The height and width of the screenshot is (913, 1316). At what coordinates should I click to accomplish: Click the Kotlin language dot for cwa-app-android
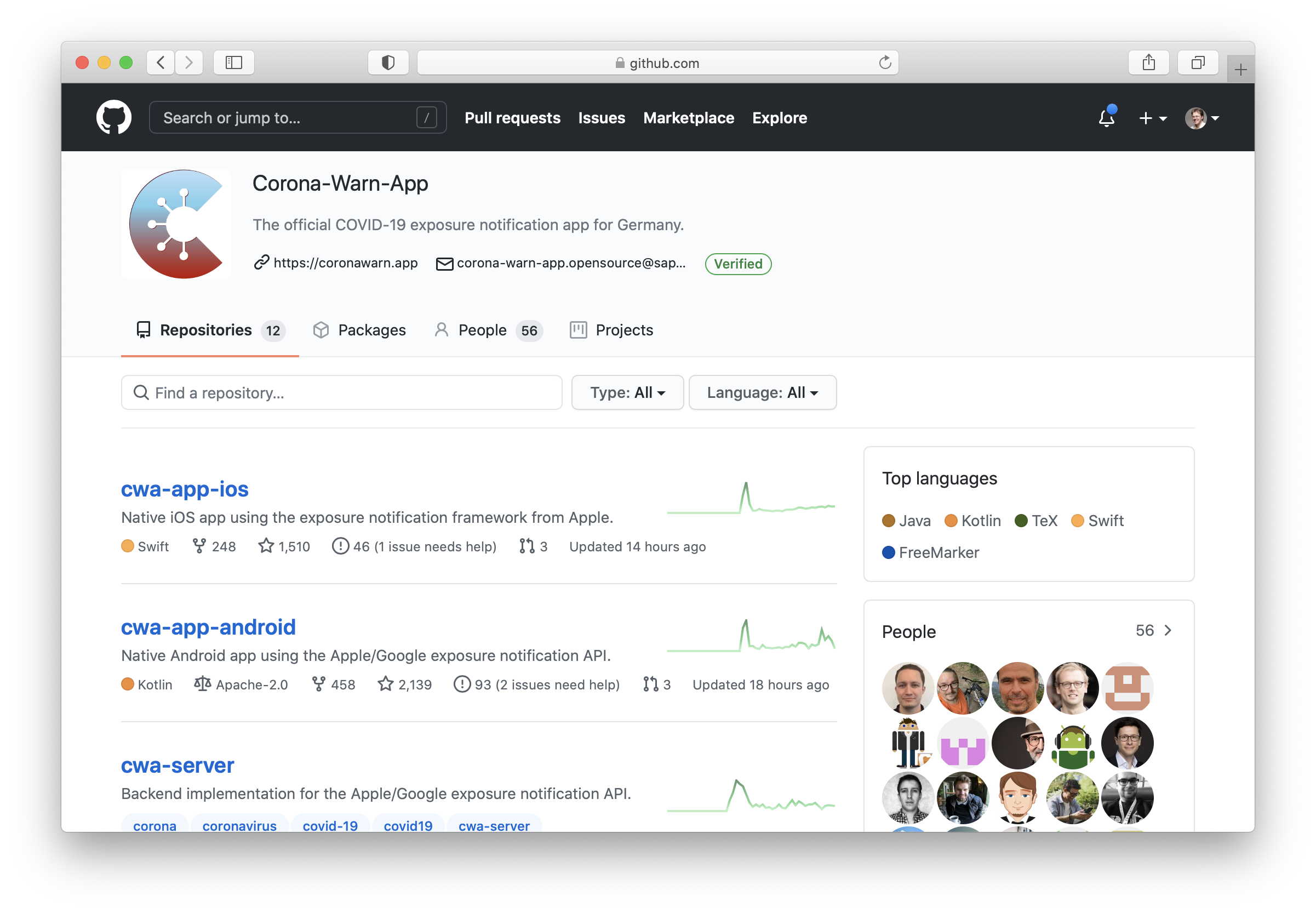[128, 684]
